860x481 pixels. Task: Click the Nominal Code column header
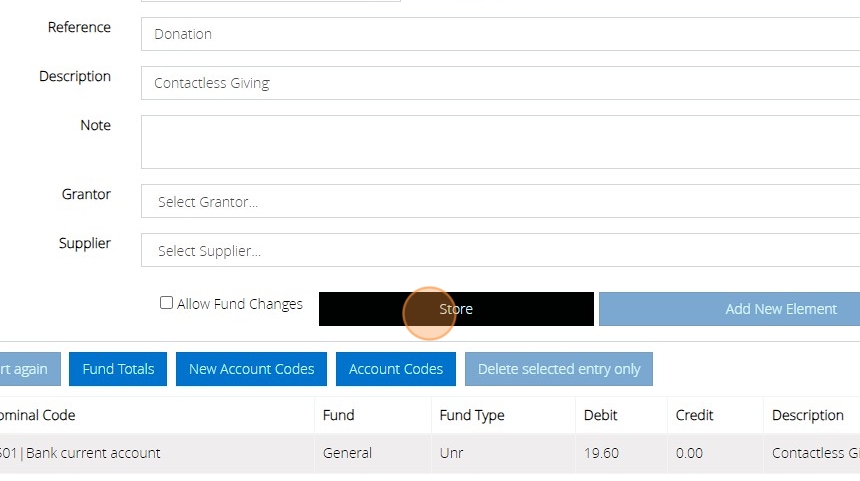coord(38,415)
